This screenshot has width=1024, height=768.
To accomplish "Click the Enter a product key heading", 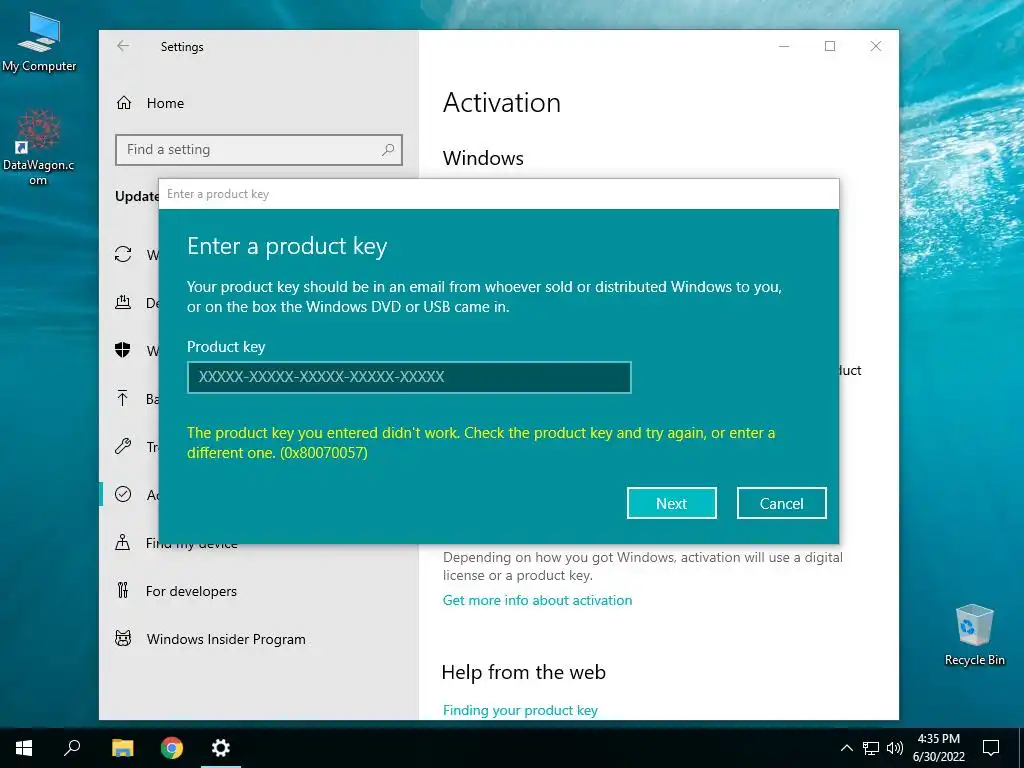I will coord(287,246).
